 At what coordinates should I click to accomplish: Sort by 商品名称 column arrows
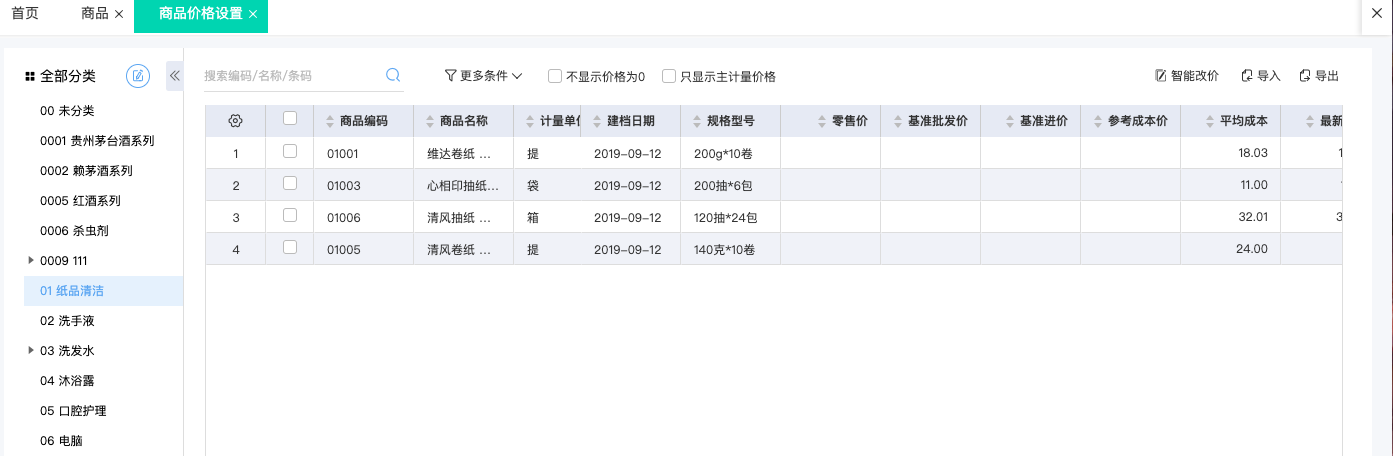coord(431,122)
